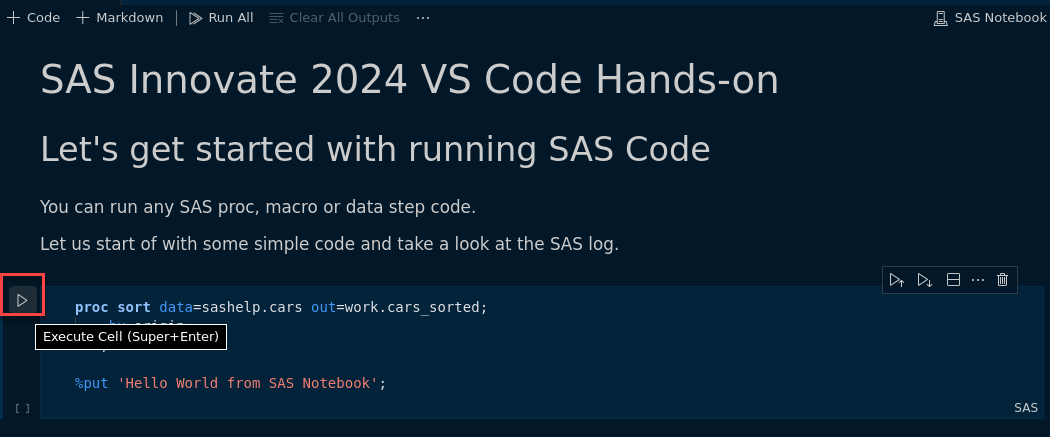Viewport: 1050px width, 437px height.
Task: Execute this cell and below
Action: pos(925,280)
